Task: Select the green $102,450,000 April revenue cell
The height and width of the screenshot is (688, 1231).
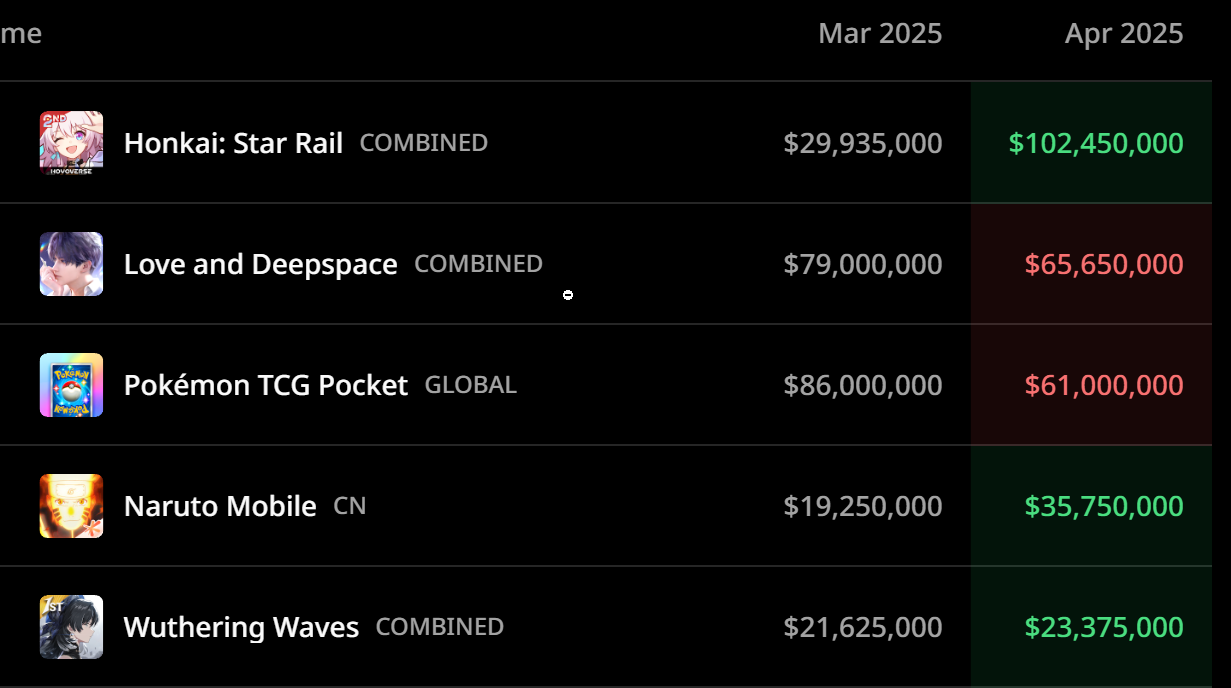Action: (x=1091, y=143)
